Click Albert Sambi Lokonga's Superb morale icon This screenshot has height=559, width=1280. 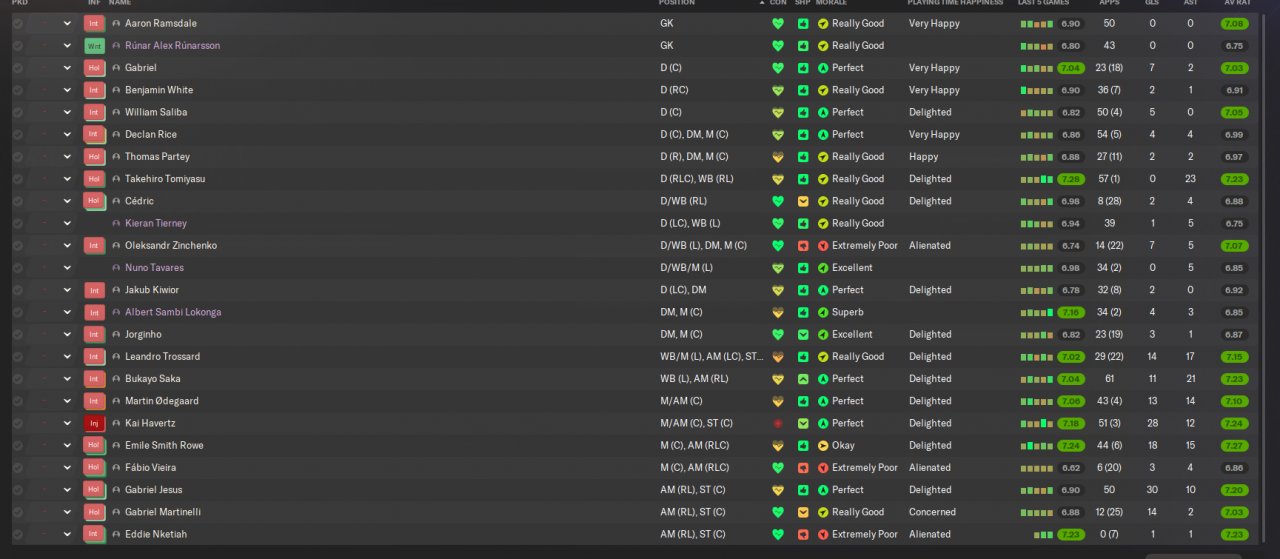tap(823, 312)
